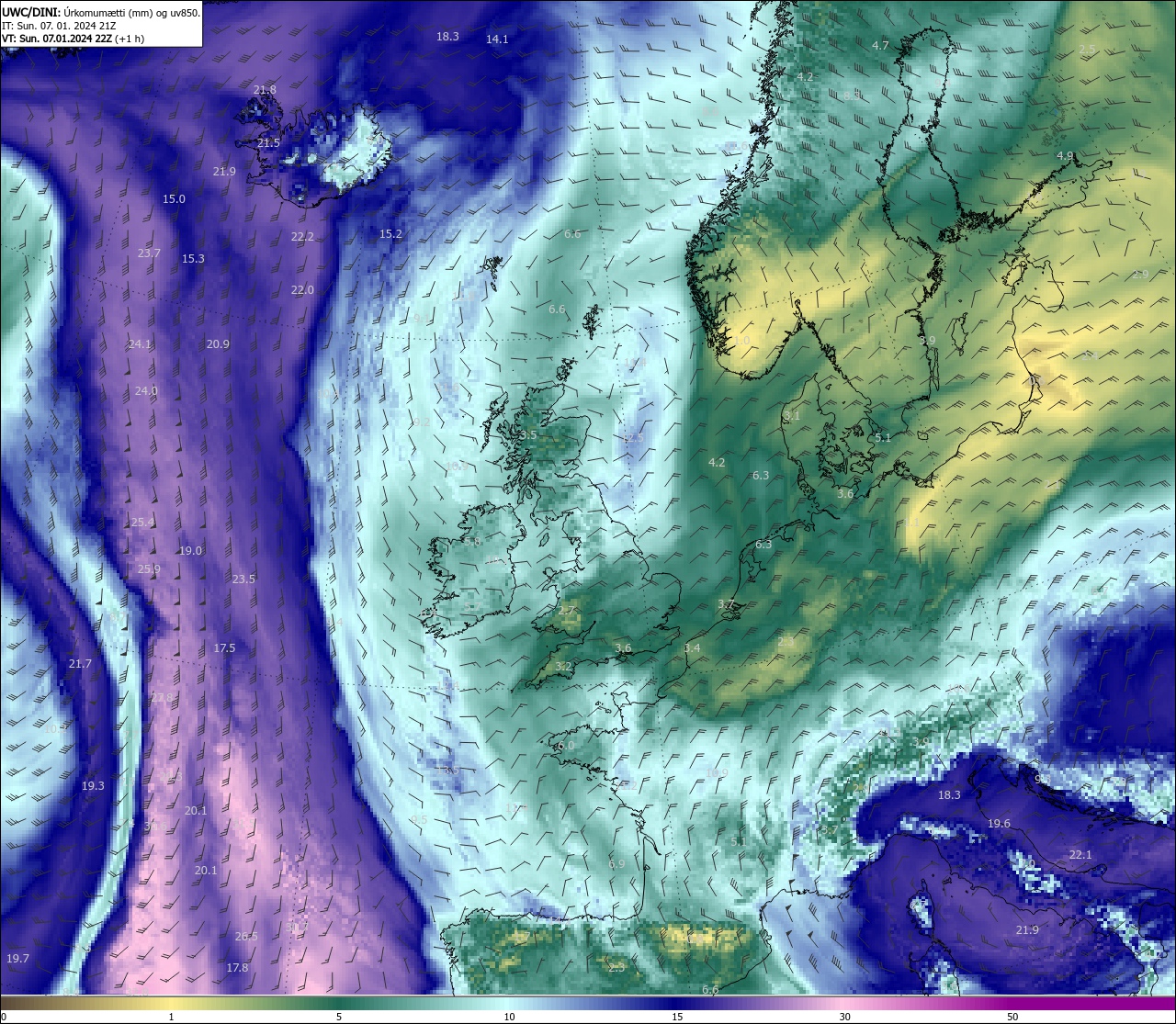This screenshot has width=1176, height=1024.
Task: Click the 19.0 value label
Action: pos(190,551)
